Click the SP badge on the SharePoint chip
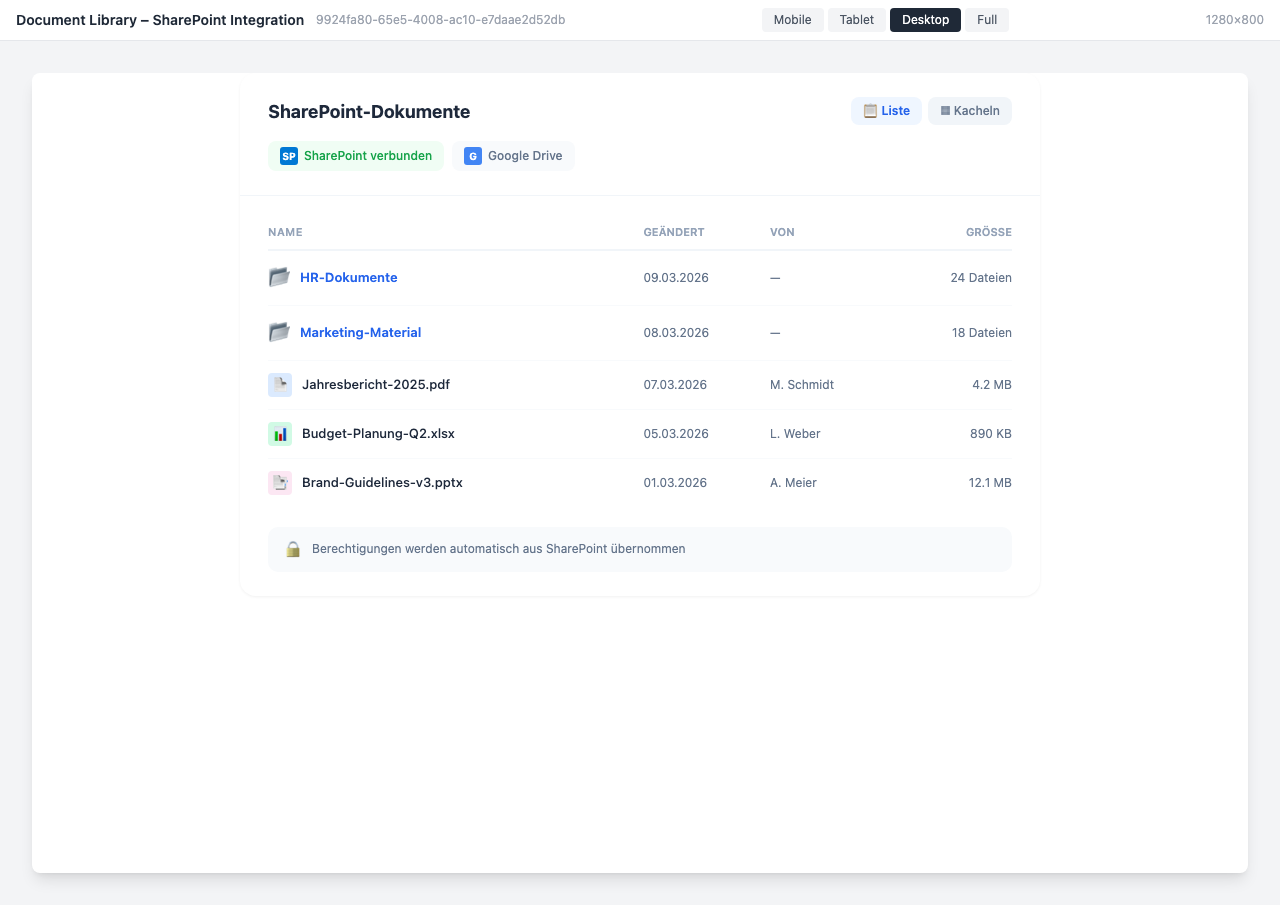The image size is (1280, 905). click(x=288, y=156)
